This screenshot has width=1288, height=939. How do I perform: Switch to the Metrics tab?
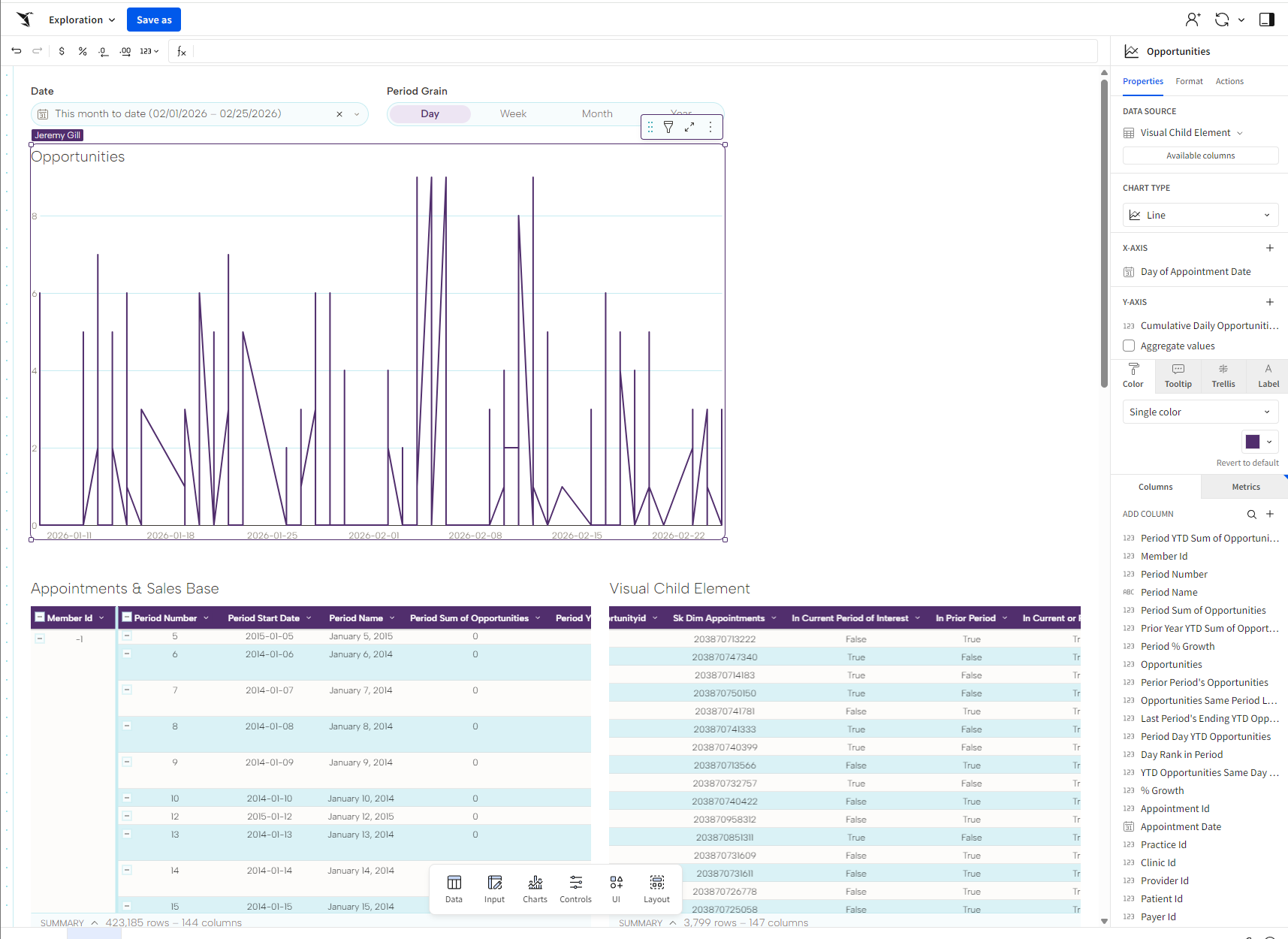(x=1245, y=487)
